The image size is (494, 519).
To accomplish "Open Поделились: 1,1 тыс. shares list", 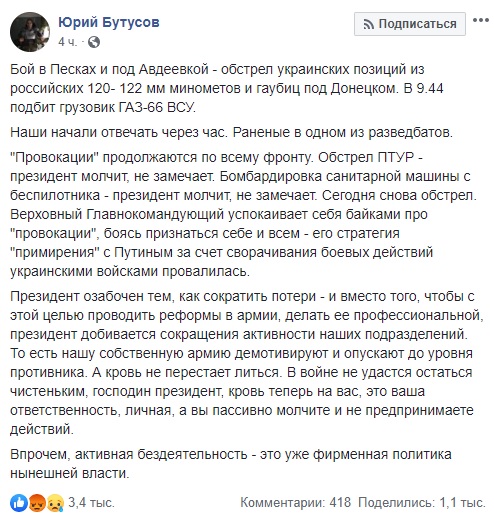I will (x=421, y=502).
